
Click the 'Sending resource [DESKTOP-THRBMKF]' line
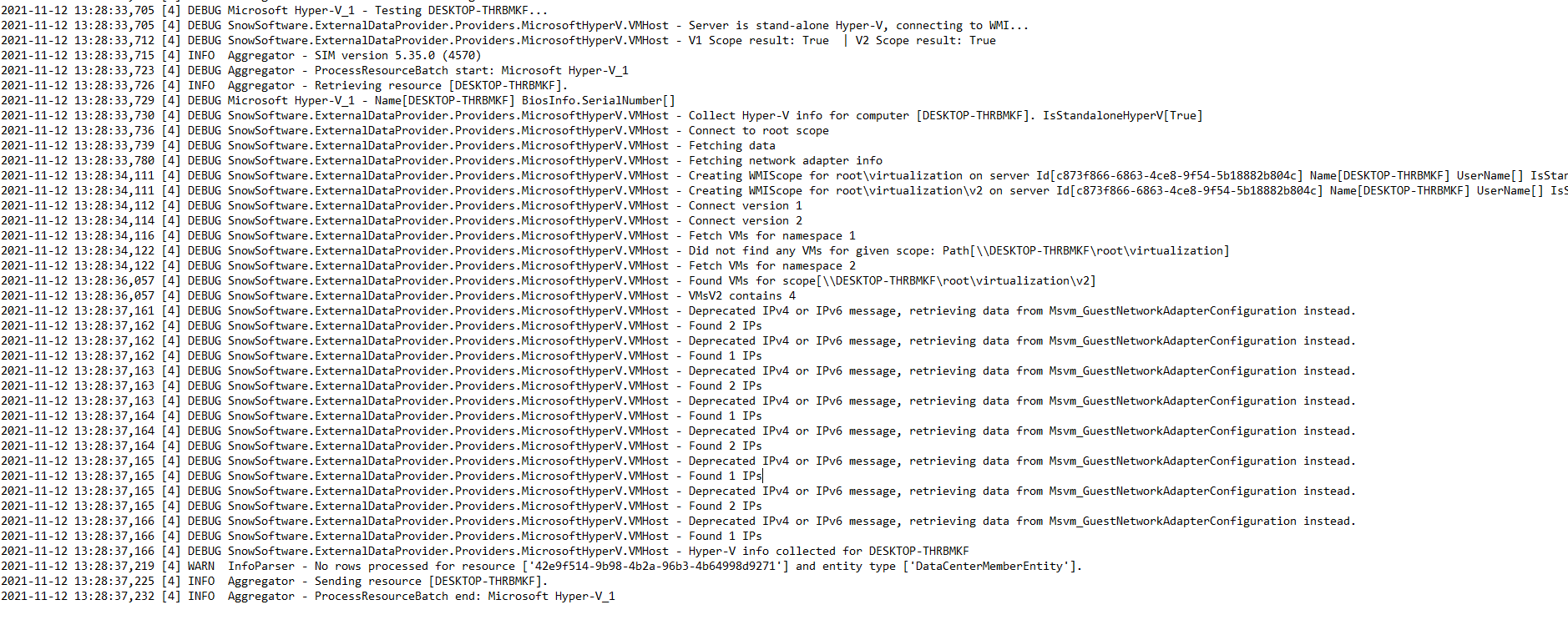tap(273, 581)
